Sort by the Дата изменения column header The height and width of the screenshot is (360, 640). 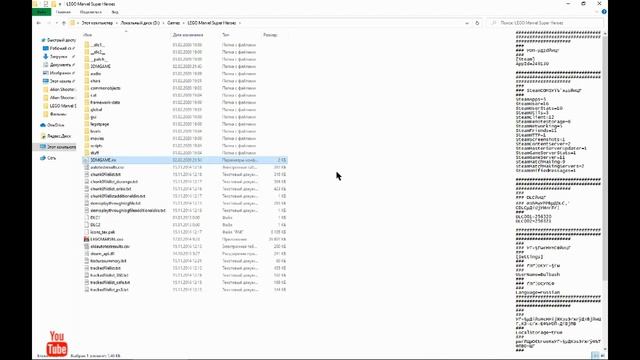pos(188,35)
